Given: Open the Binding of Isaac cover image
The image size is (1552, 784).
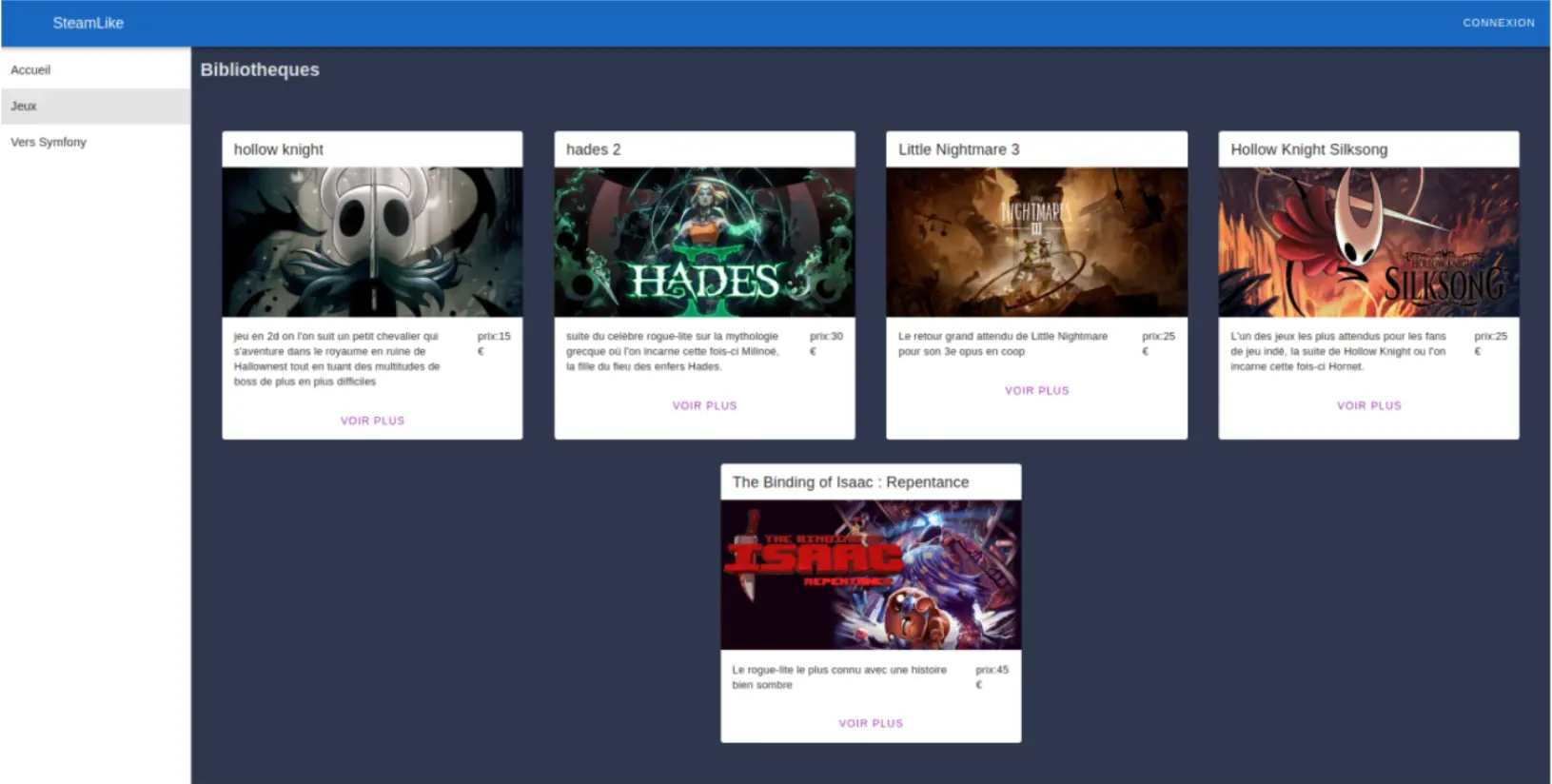Looking at the screenshot, I should (870, 576).
